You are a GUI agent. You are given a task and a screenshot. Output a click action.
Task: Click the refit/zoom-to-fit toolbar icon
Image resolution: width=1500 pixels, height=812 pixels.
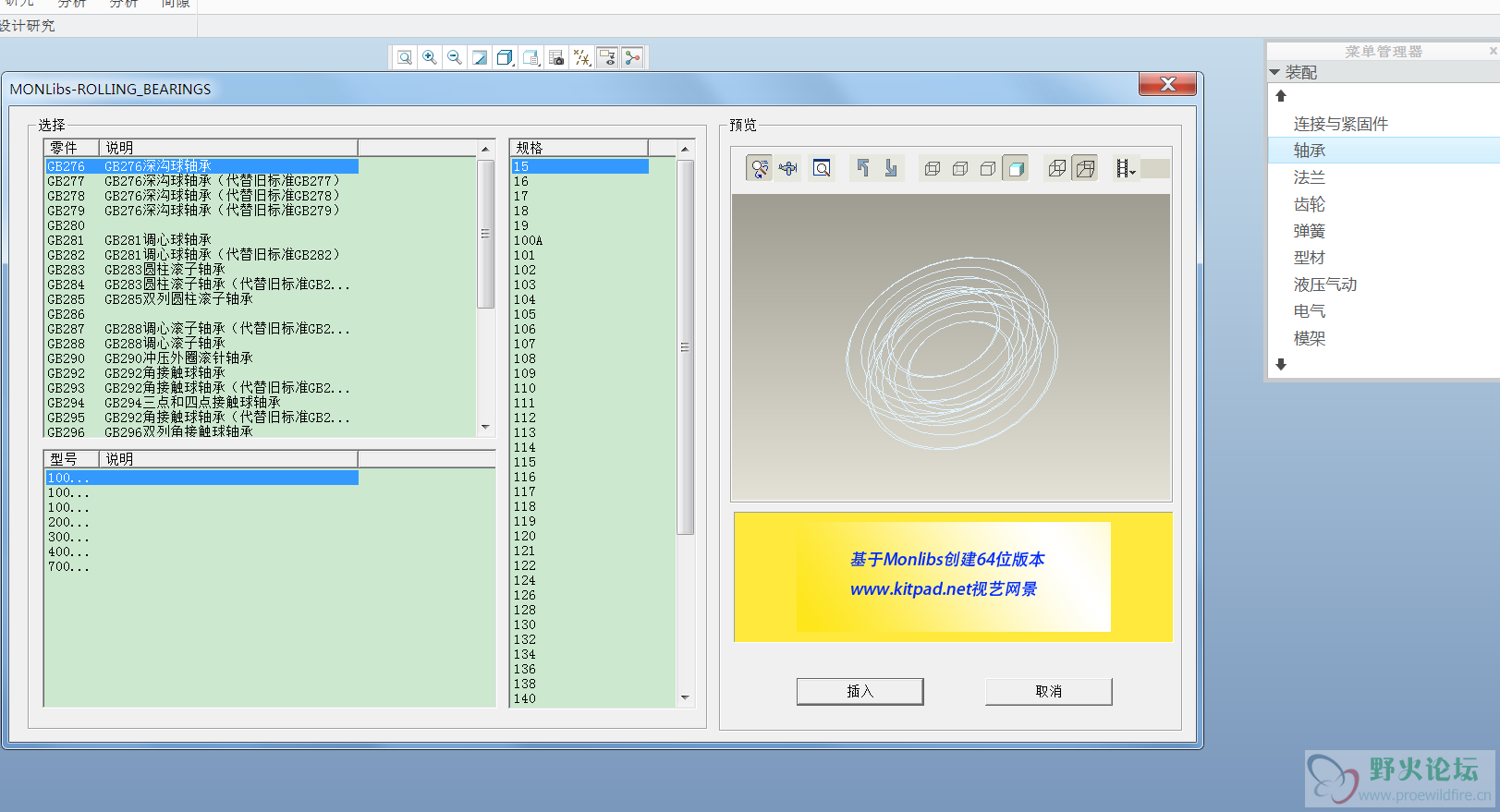point(405,57)
